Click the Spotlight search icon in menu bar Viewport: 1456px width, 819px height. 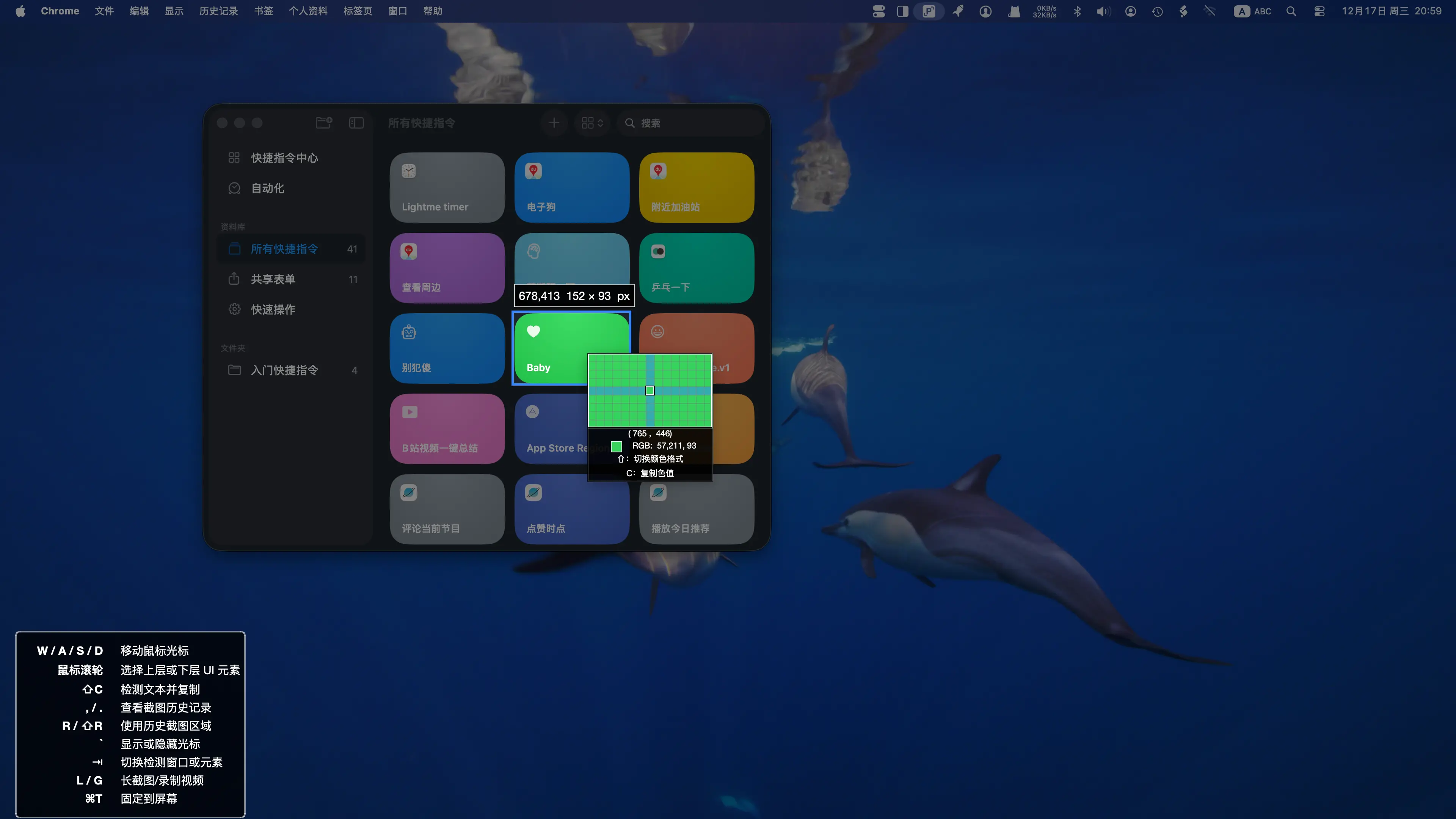coord(1291,11)
